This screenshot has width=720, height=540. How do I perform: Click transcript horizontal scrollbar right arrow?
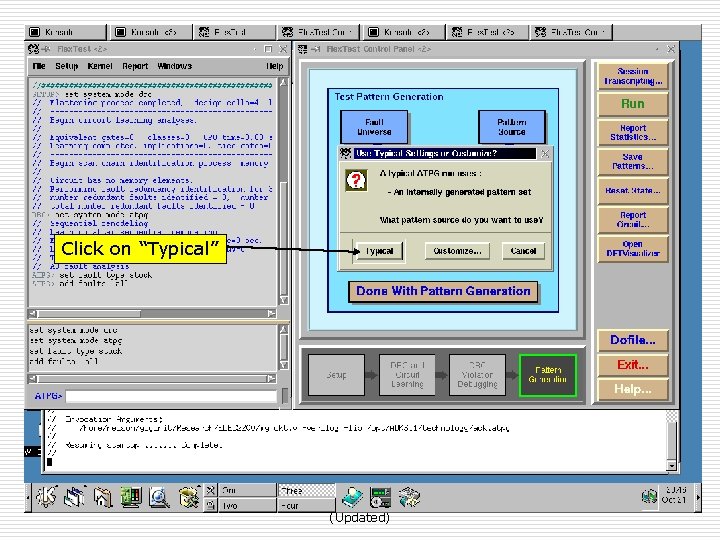(272, 313)
